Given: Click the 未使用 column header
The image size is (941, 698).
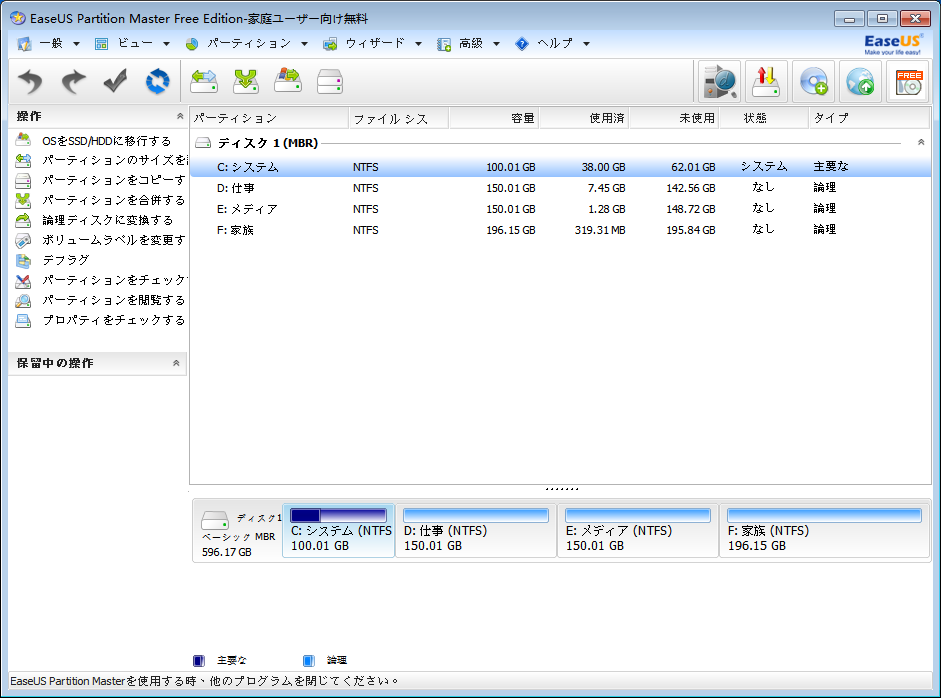Looking at the screenshot, I should point(674,118).
